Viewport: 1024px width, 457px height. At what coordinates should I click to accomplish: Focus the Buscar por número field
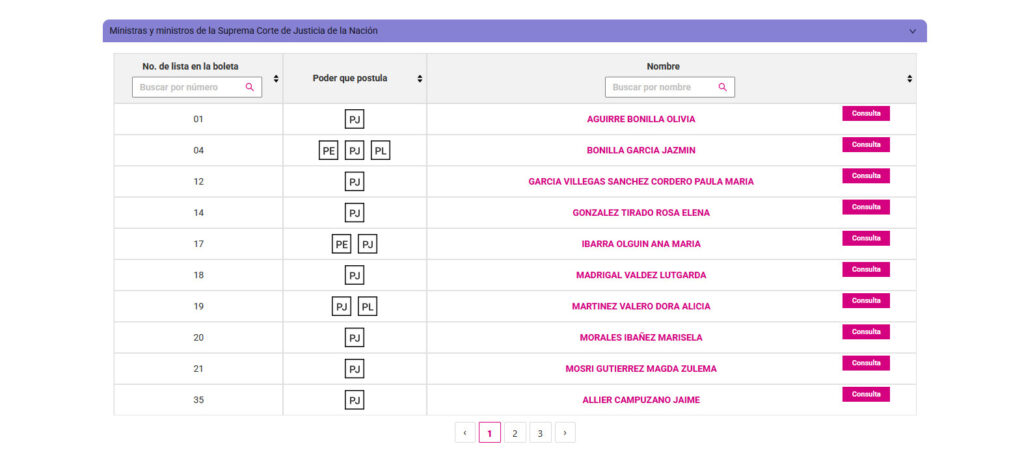pyautogui.click(x=188, y=88)
